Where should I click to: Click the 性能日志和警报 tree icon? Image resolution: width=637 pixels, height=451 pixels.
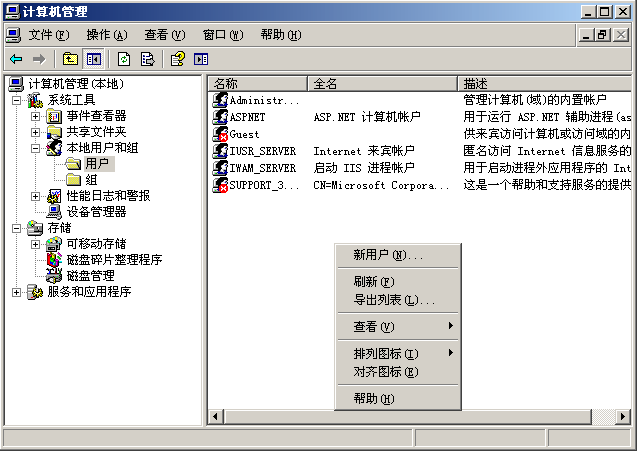tap(54, 196)
